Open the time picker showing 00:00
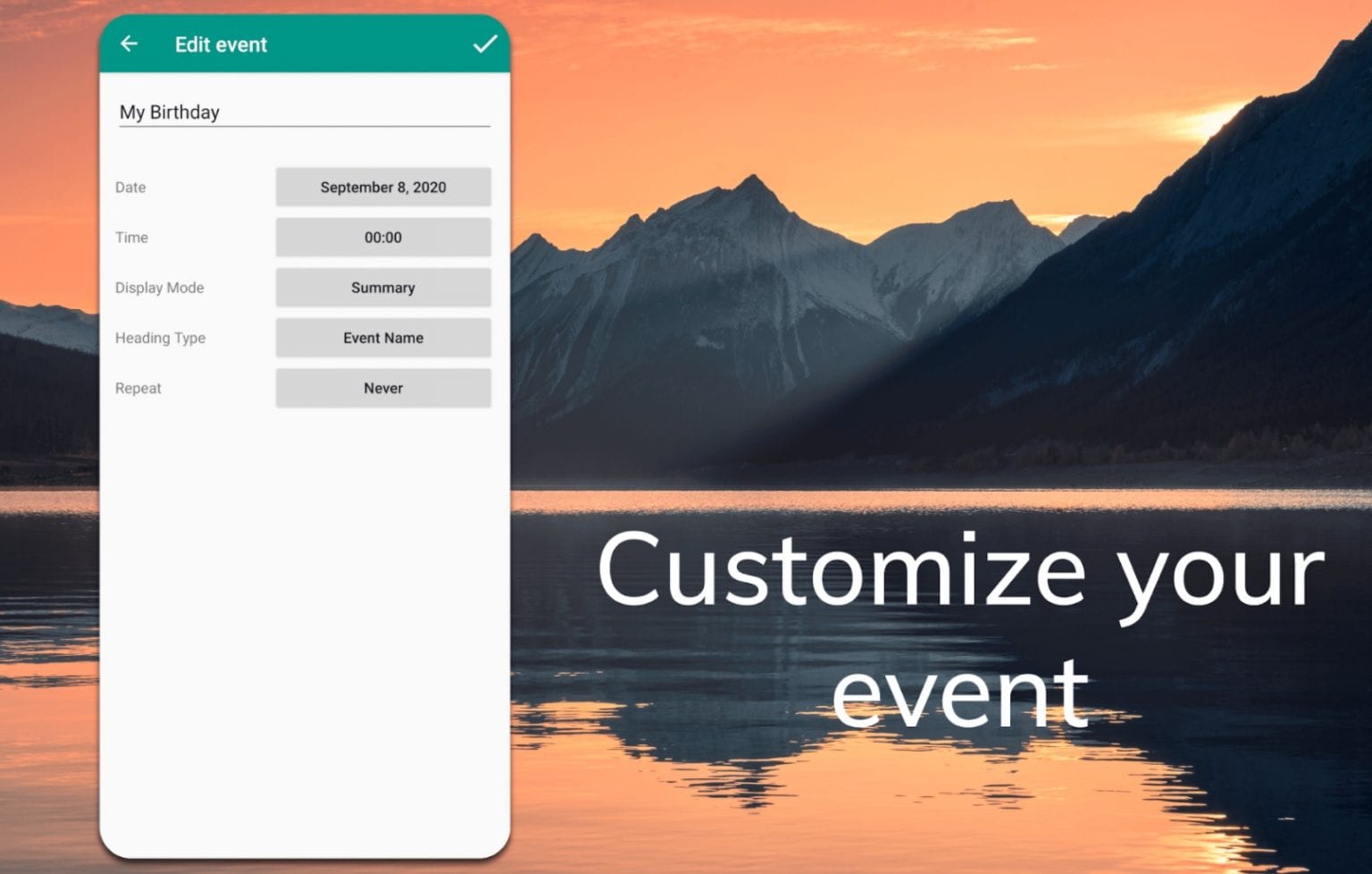 [382, 237]
